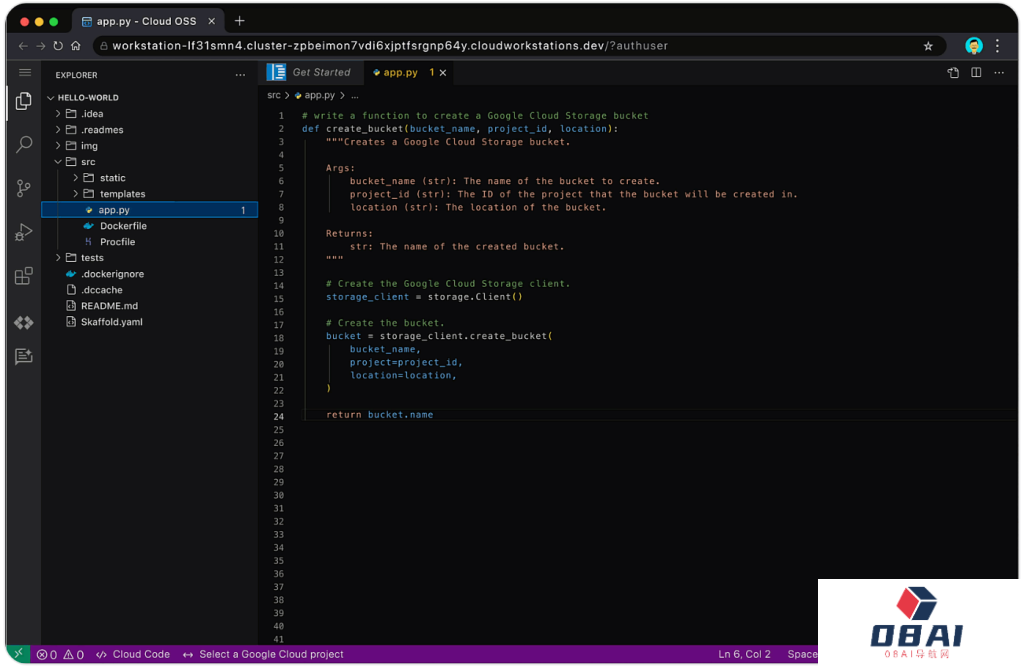Close the app.py editor tab

[443, 73]
